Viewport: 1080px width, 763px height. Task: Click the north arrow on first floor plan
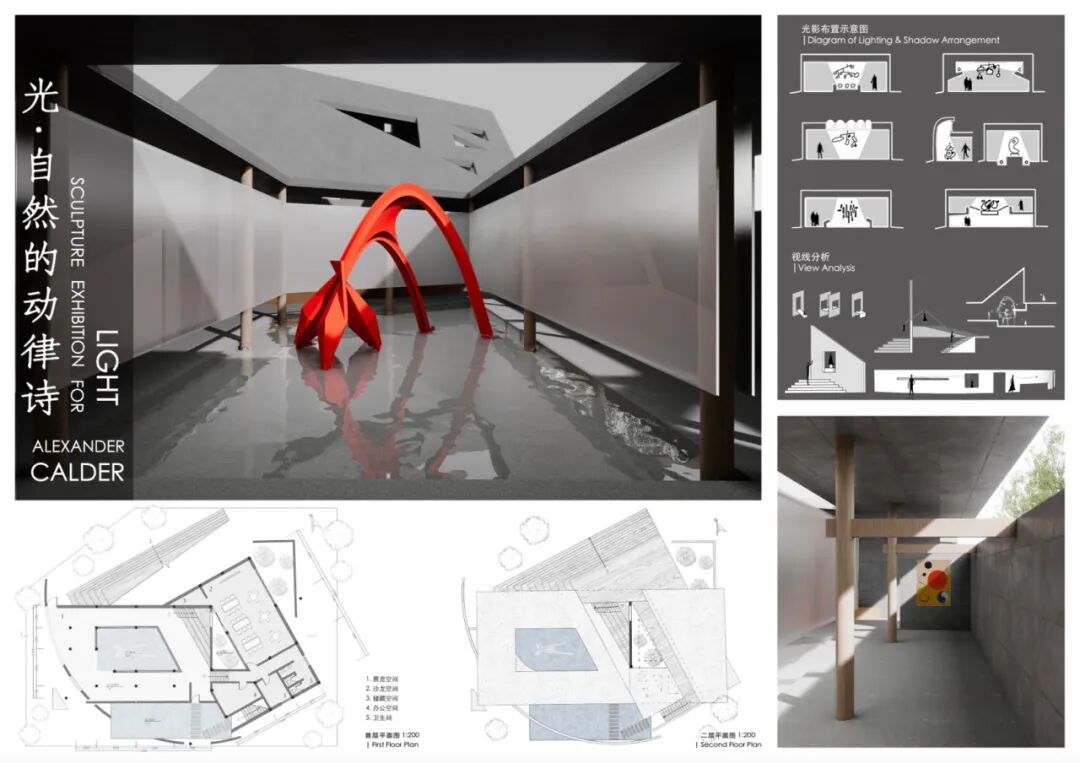316,522
